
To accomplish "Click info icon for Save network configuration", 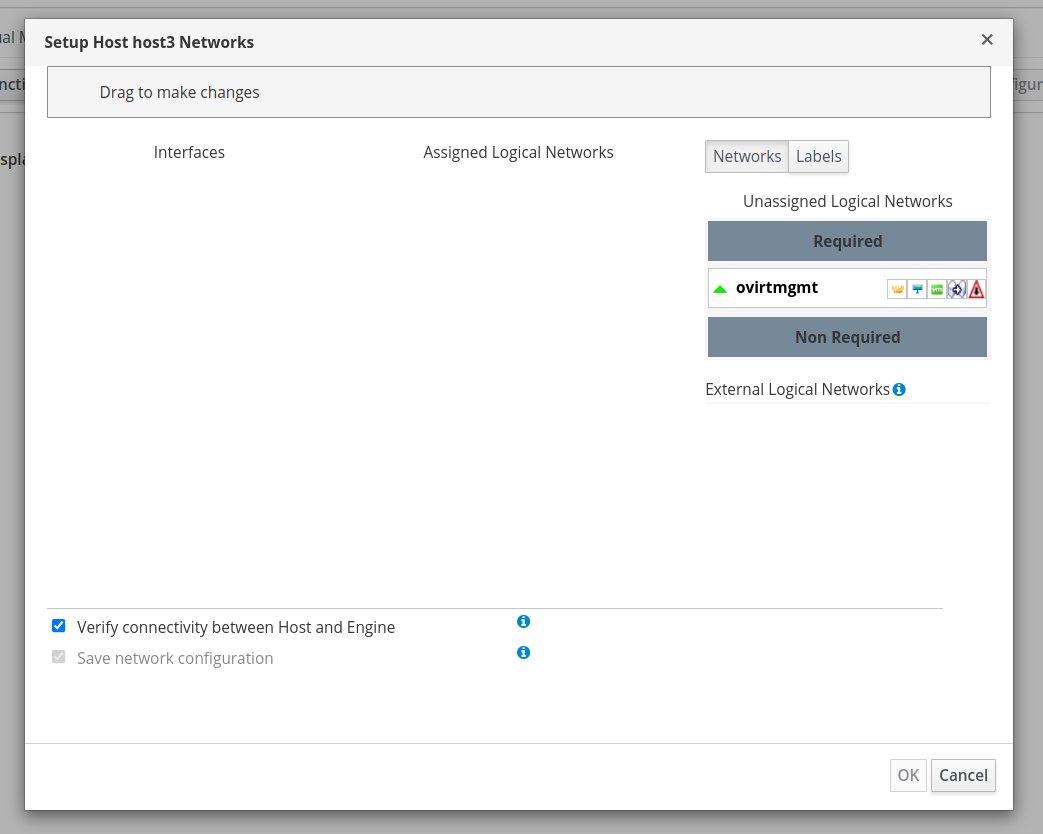I will click(523, 653).
